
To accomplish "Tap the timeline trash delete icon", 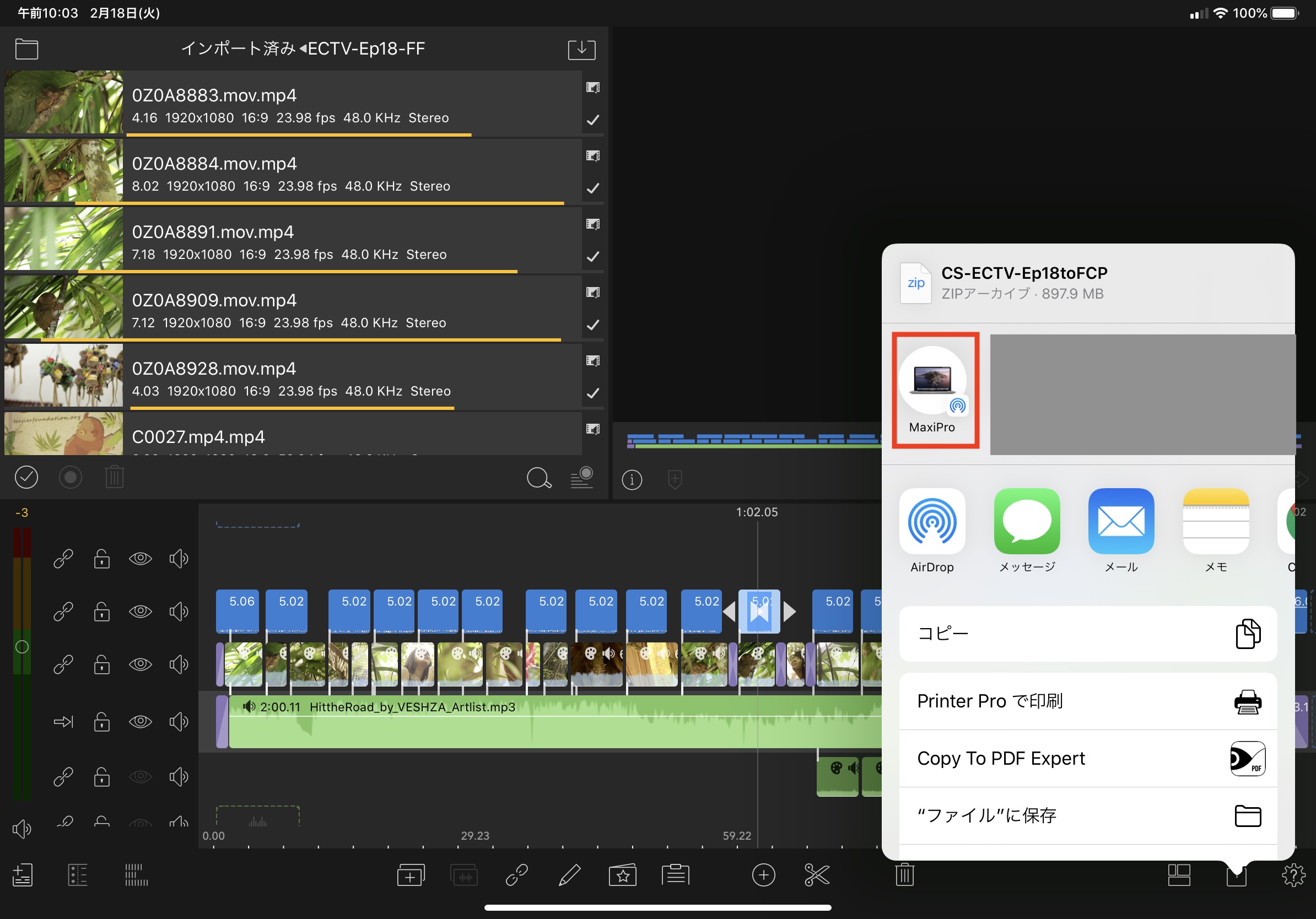I will point(904,875).
